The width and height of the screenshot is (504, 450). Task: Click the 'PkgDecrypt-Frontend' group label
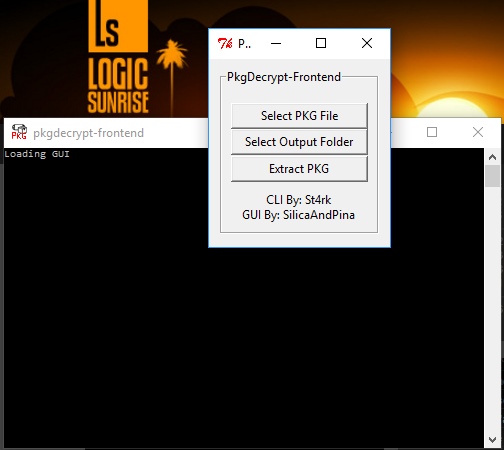[284, 77]
